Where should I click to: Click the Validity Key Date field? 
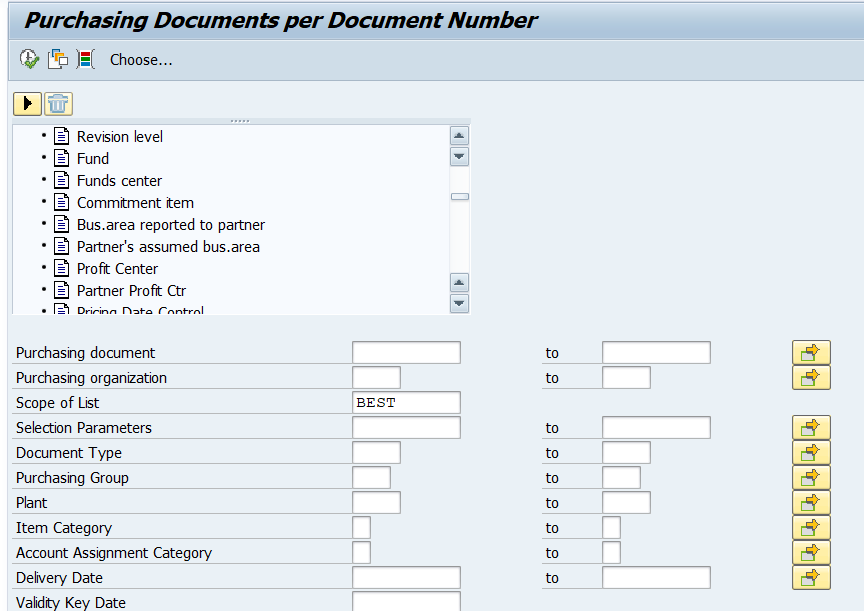pos(406,602)
